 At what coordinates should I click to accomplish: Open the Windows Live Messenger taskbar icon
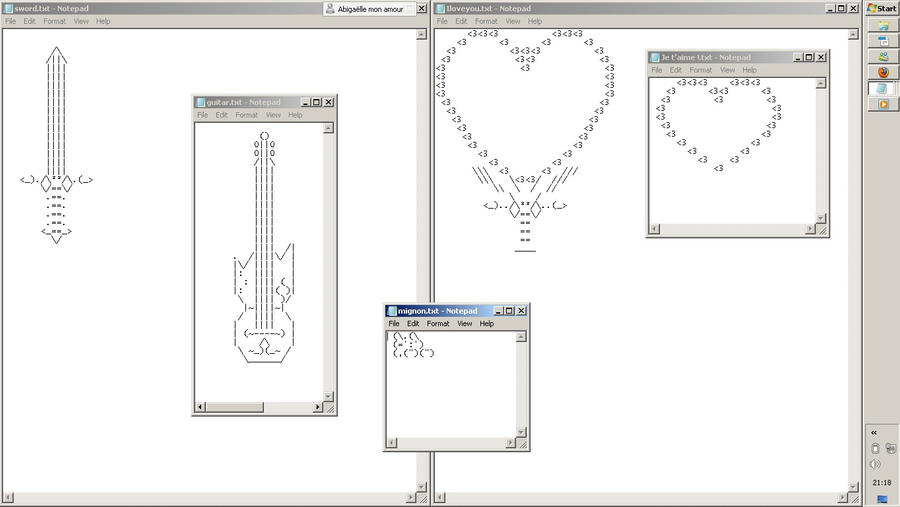(x=883, y=56)
